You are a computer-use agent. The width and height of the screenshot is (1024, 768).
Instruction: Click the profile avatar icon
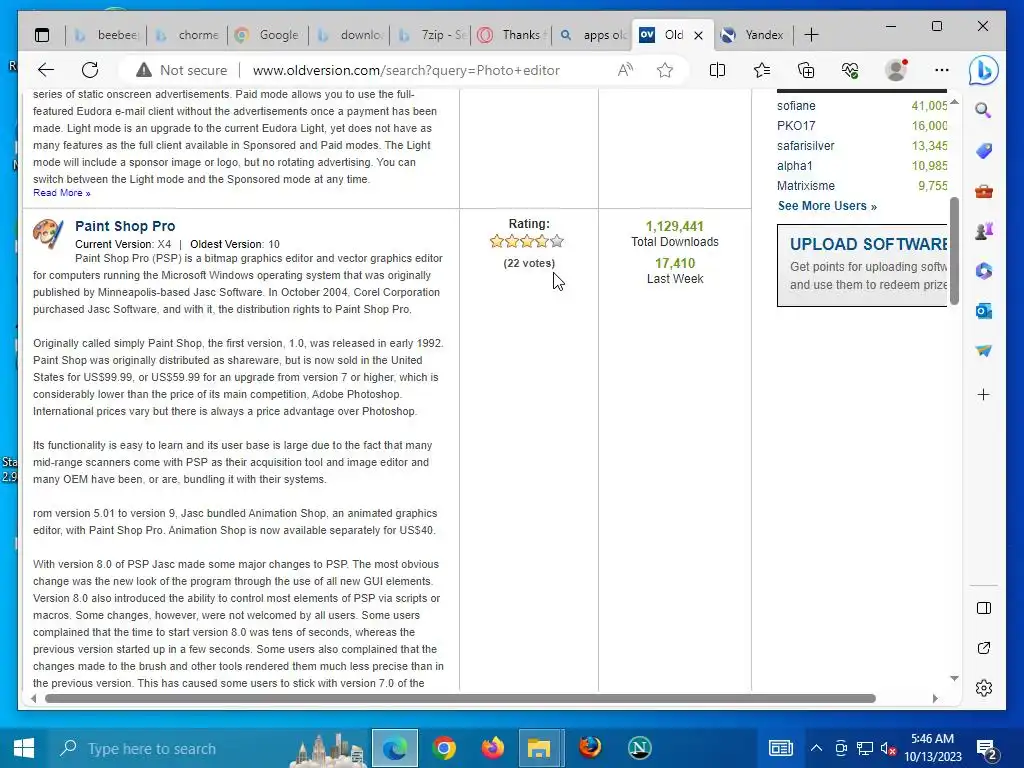[x=896, y=70]
